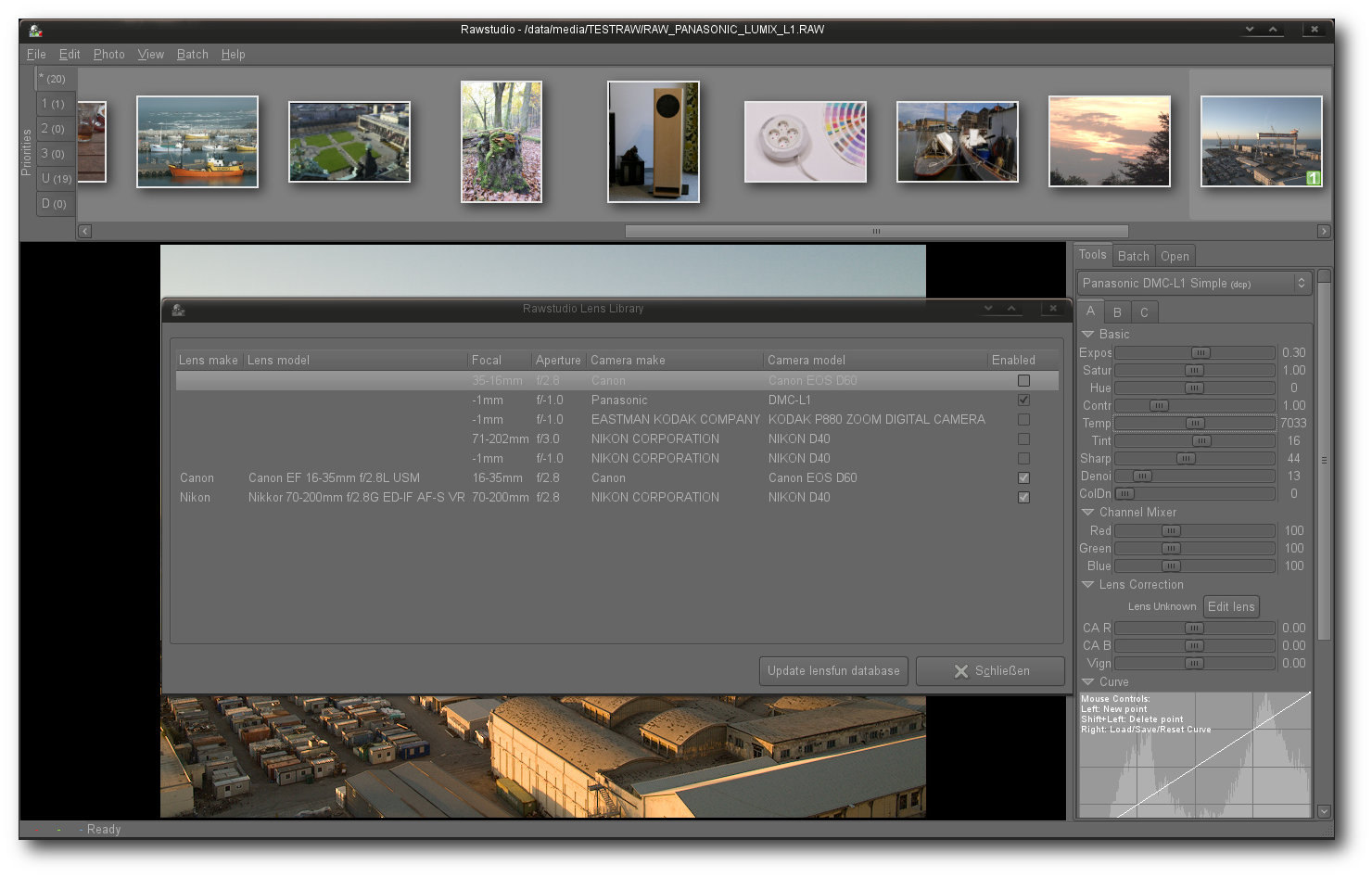The image size is (1372, 877).
Task: Open the Edit menu
Action: [70, 54]
